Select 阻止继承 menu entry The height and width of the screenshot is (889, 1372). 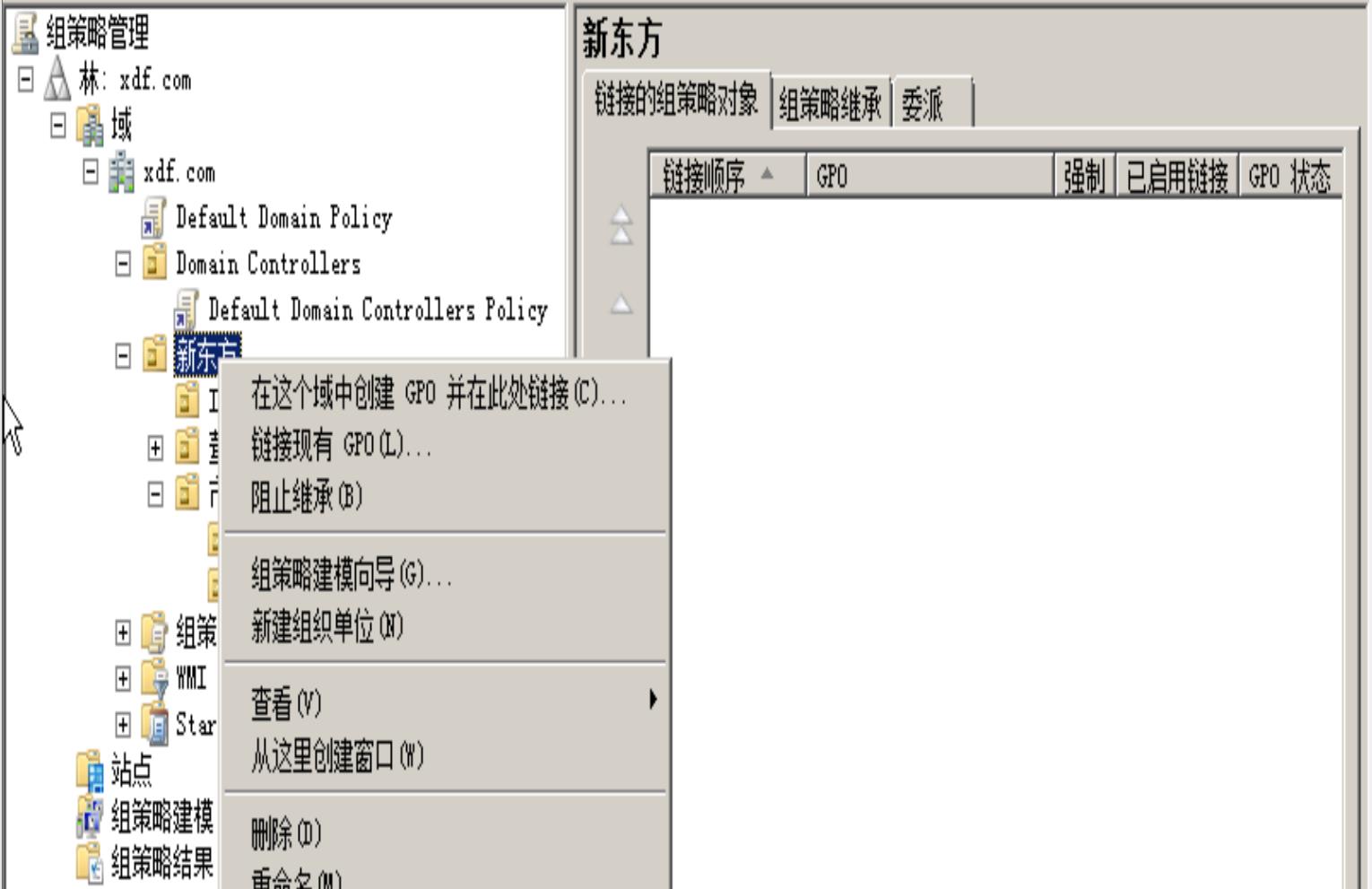tap(445, 496)
